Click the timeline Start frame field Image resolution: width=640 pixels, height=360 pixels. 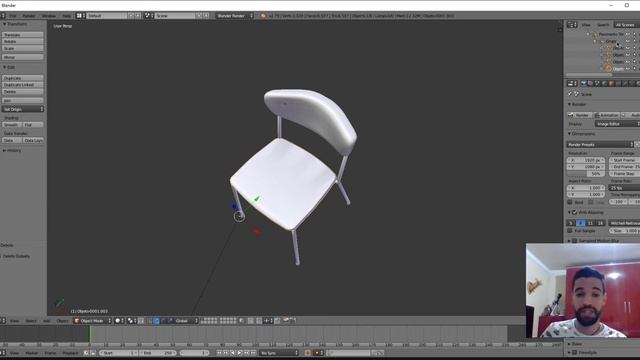[118, 353]
